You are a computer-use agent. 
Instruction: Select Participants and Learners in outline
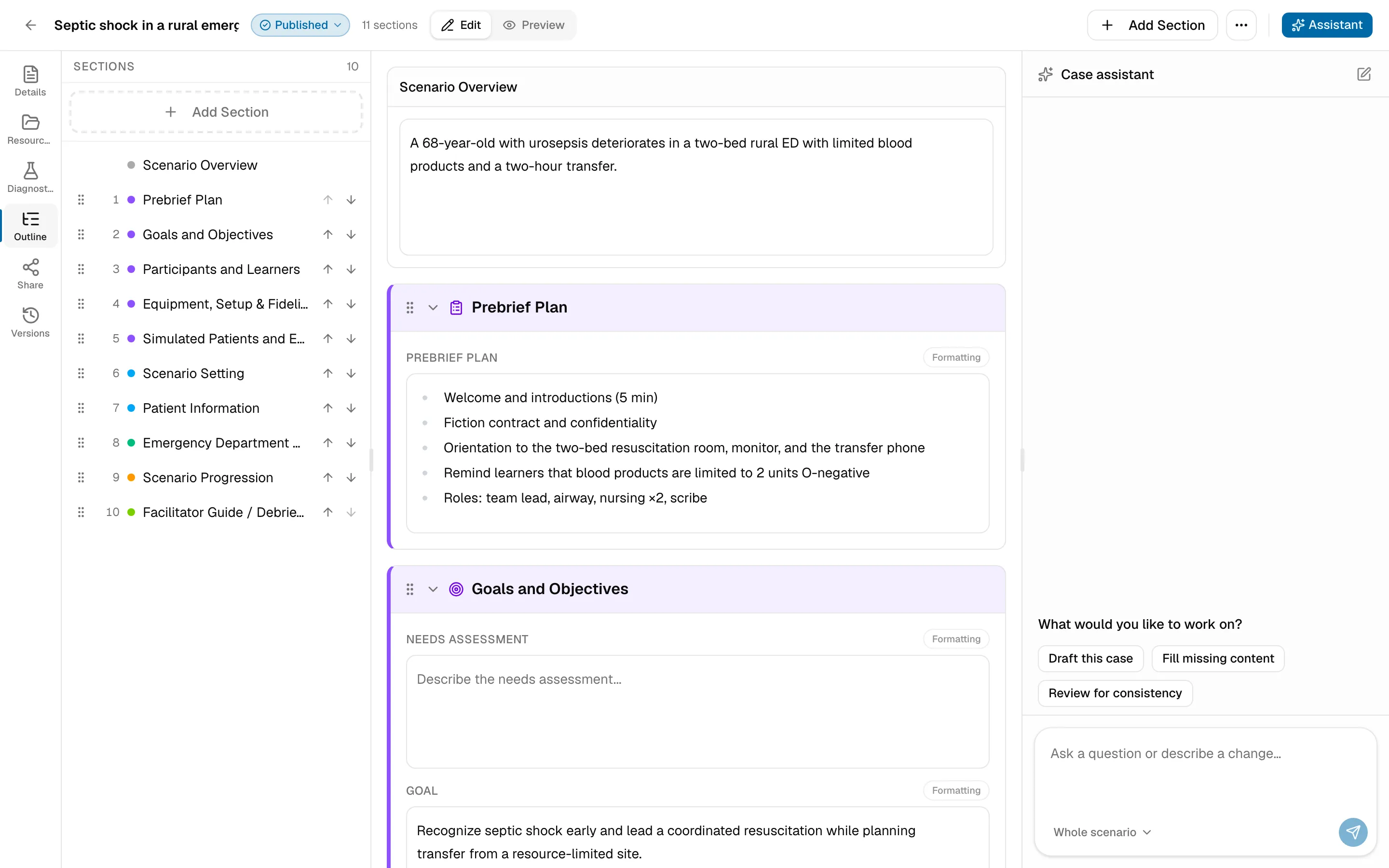click(x=221, y=269)
